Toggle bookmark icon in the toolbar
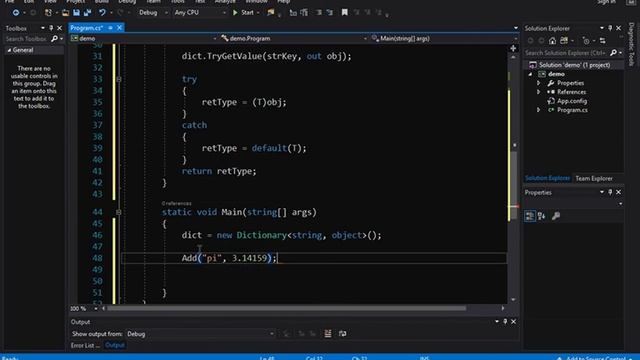640x360 pixels. tap(344, 13)
